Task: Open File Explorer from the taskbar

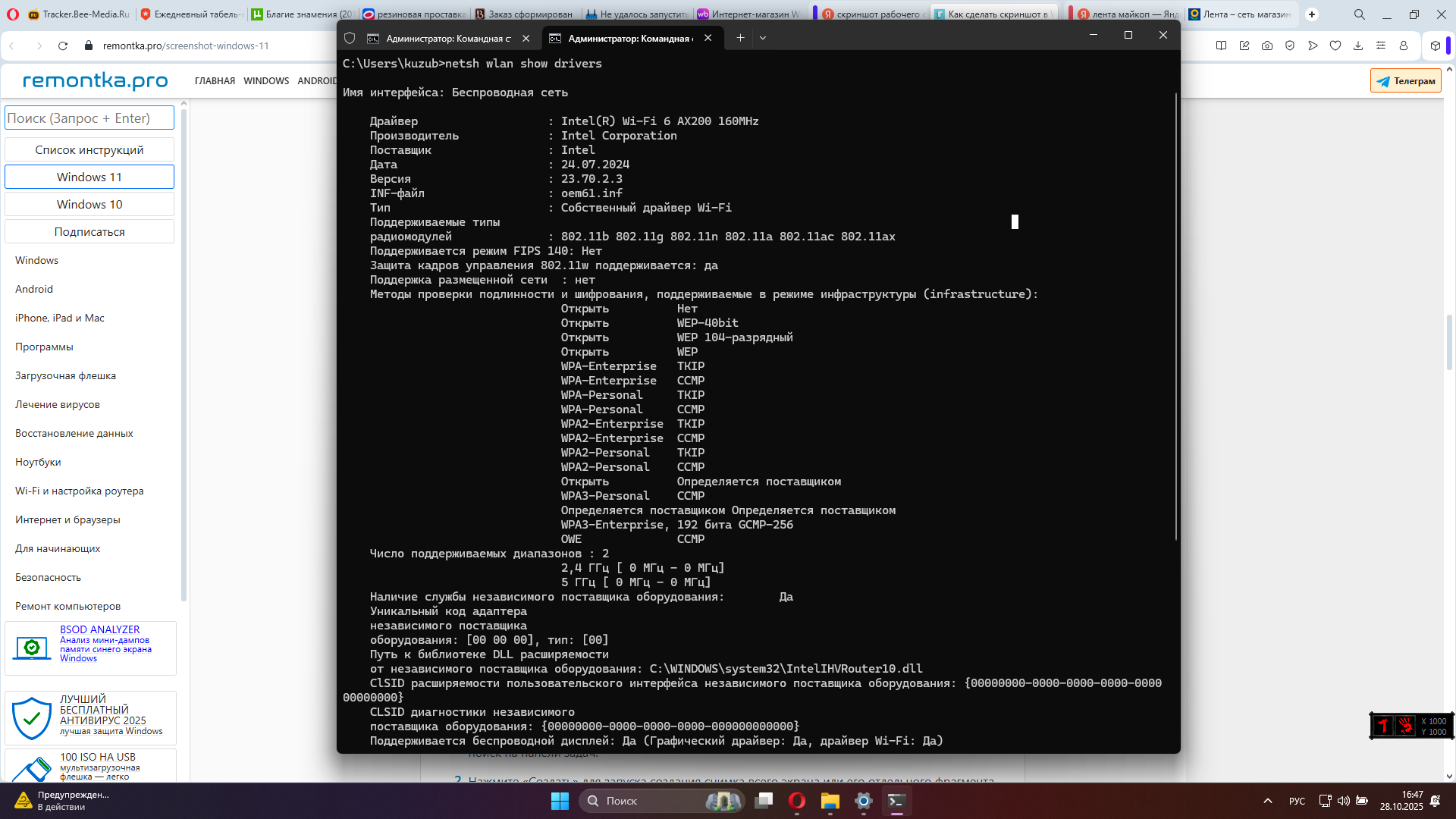Action: pos(830,801)
